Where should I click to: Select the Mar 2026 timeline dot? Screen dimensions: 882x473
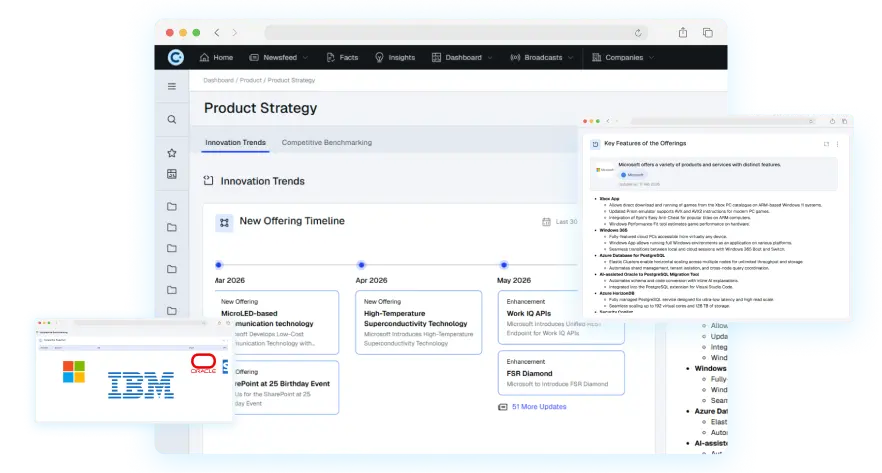(219, 264)
